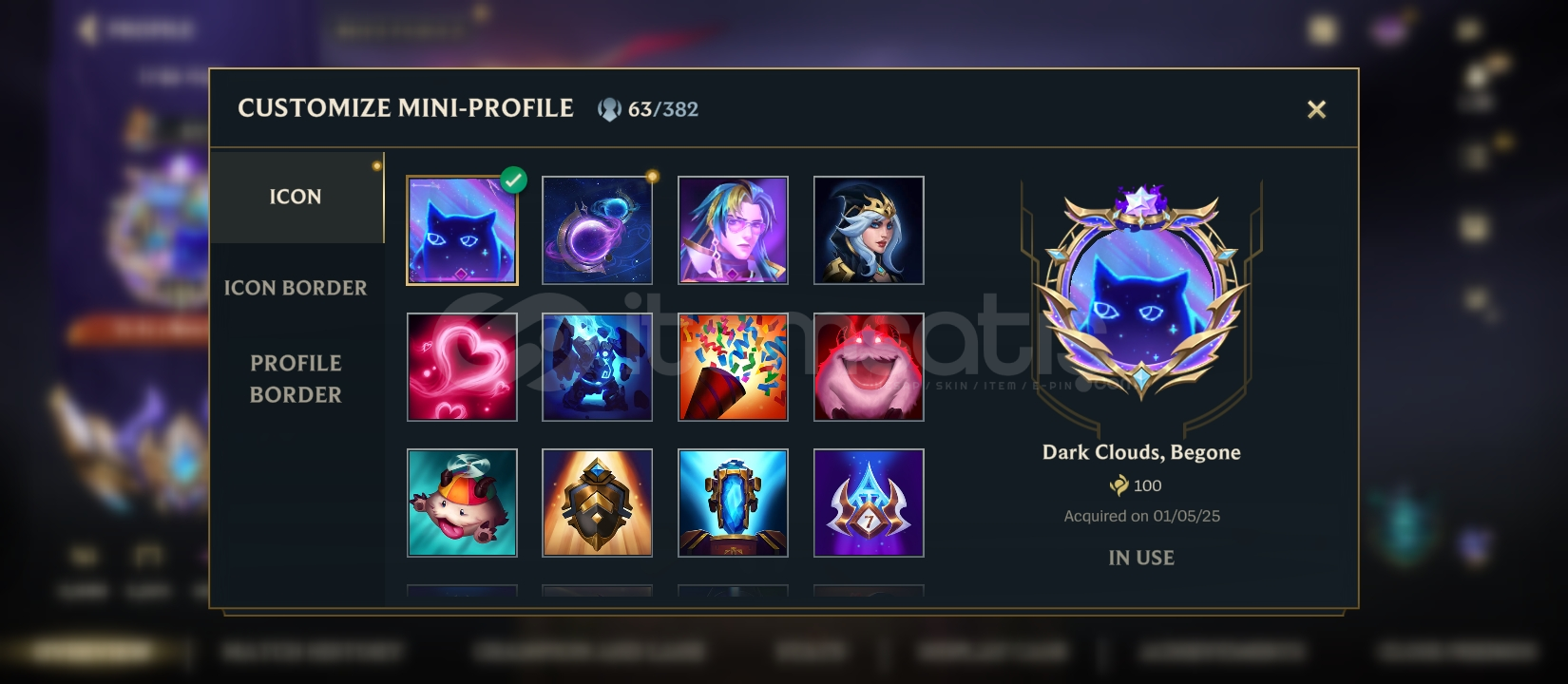Viewport: 1568px width, 684px height.
Task: Click the 63/382 collection counter
Action: pos(649,109)
